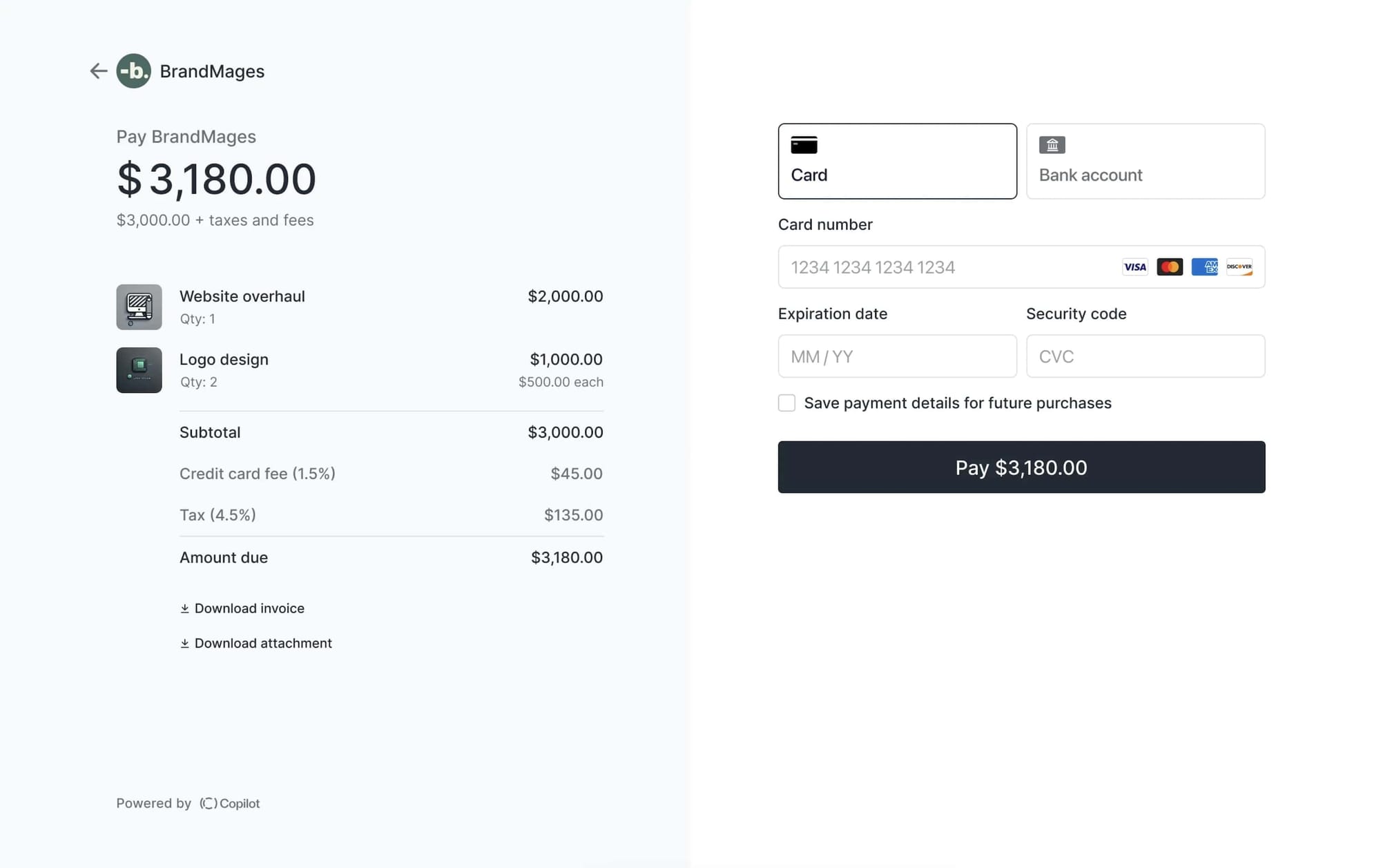The width and height of the screenshot is (1381, 868).
Task: Click the Mastercard logo in card field
Action: coord(1170,267)
